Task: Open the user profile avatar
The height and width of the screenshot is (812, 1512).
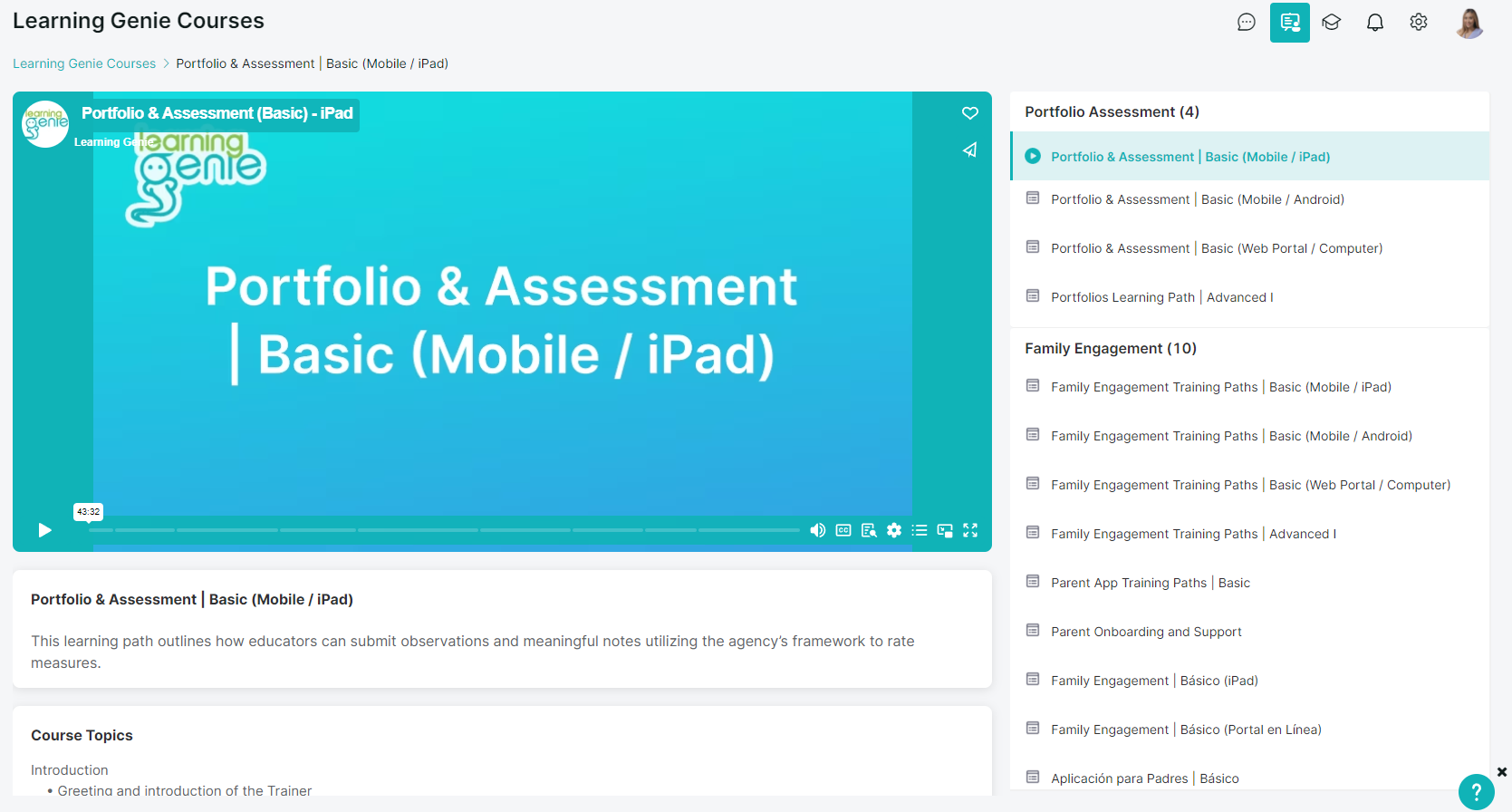Action: 1469,23
